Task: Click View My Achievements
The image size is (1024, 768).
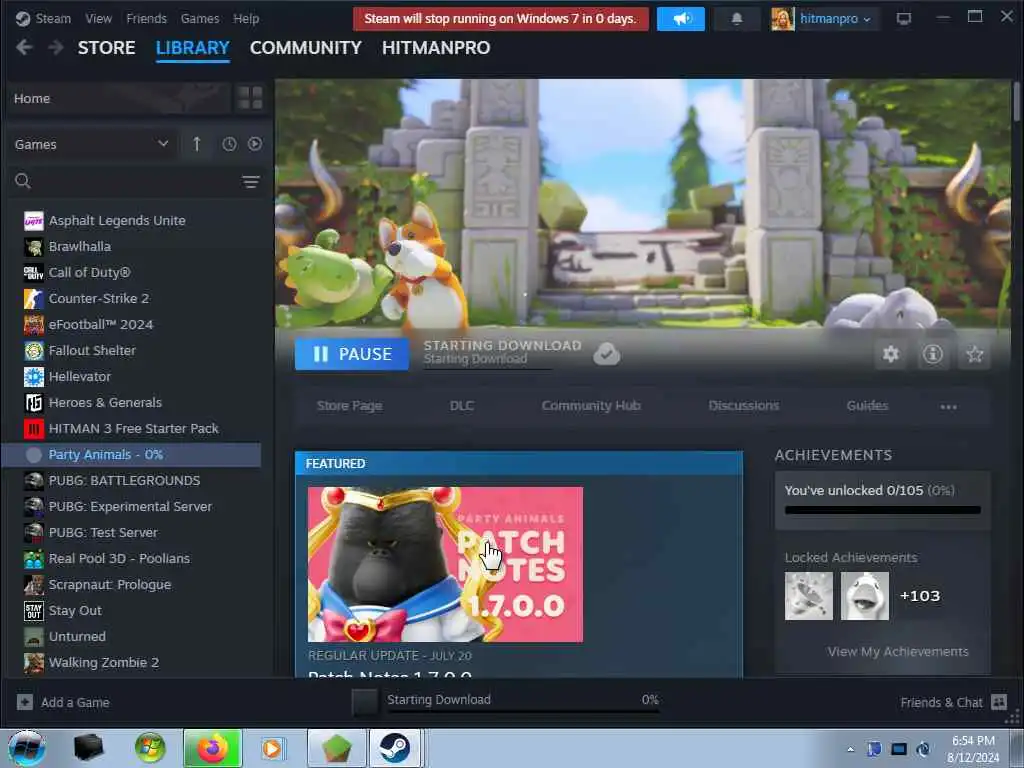Action: click(x=898, y=652)
